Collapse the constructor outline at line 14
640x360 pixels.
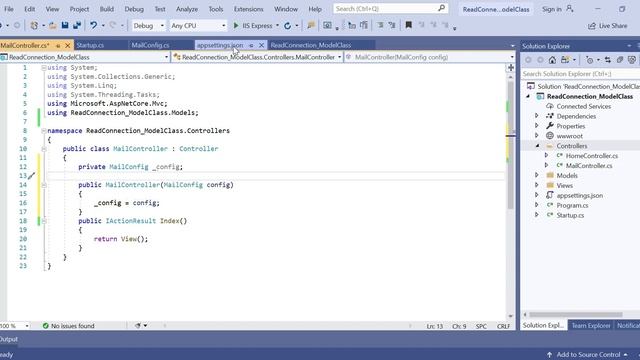[x=44, y=185]
